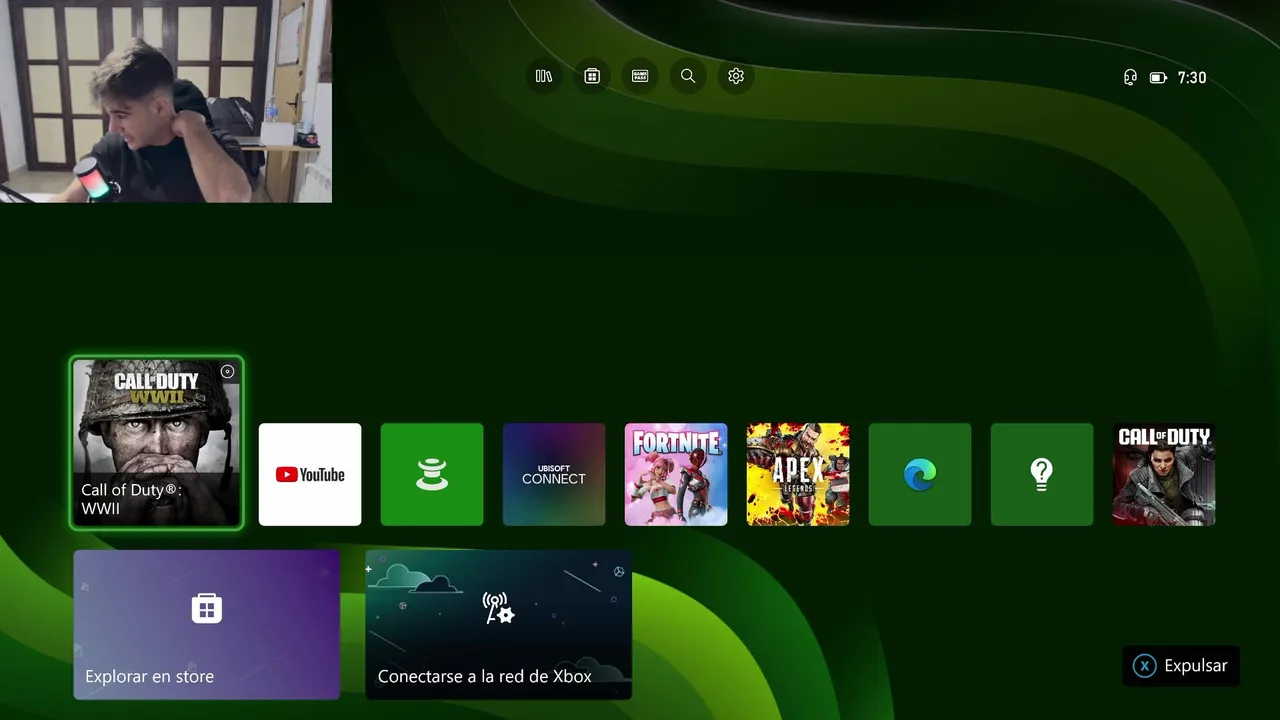This screenshot has width=1280, height=720.
Task: Open Conectarse a la red de Xbox card
Action: [x=499, y=624]
